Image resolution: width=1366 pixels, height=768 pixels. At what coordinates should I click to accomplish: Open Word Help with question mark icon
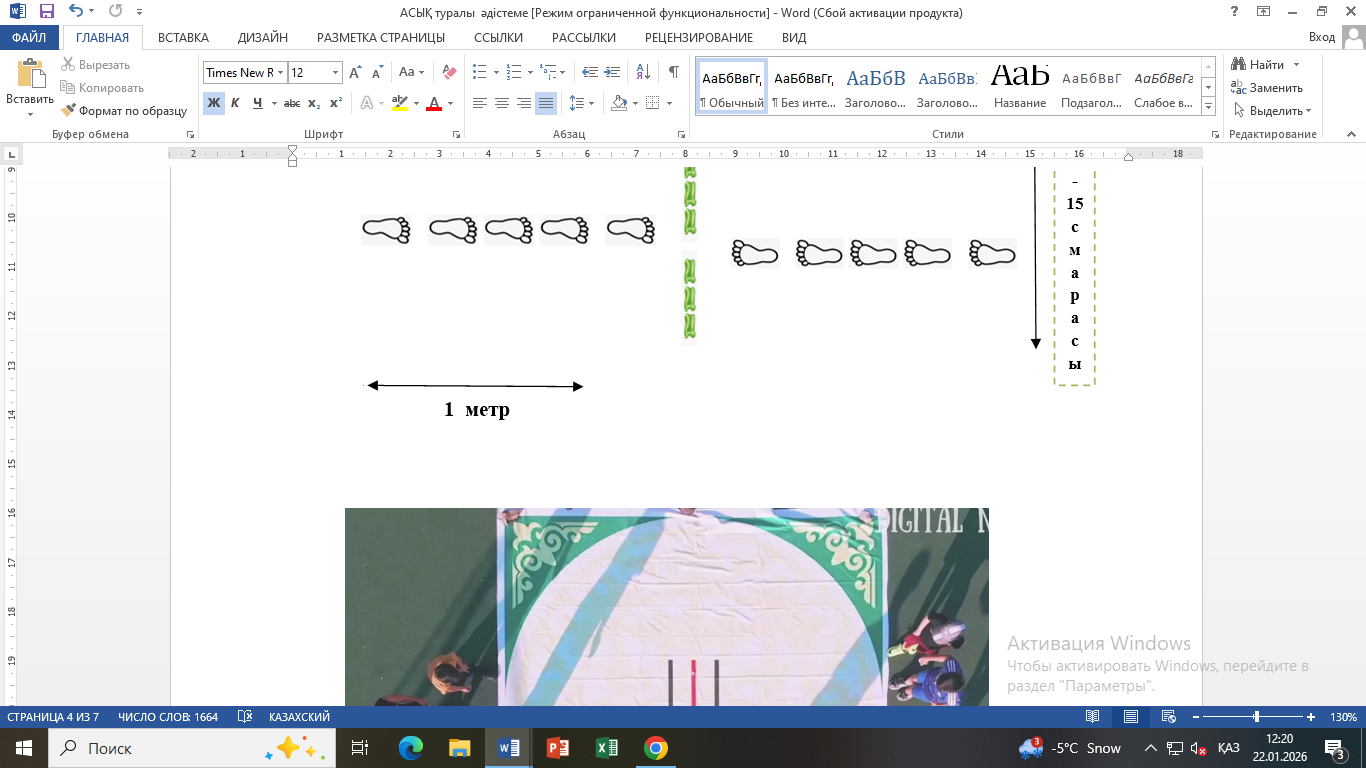click(x=1235, y=12)
